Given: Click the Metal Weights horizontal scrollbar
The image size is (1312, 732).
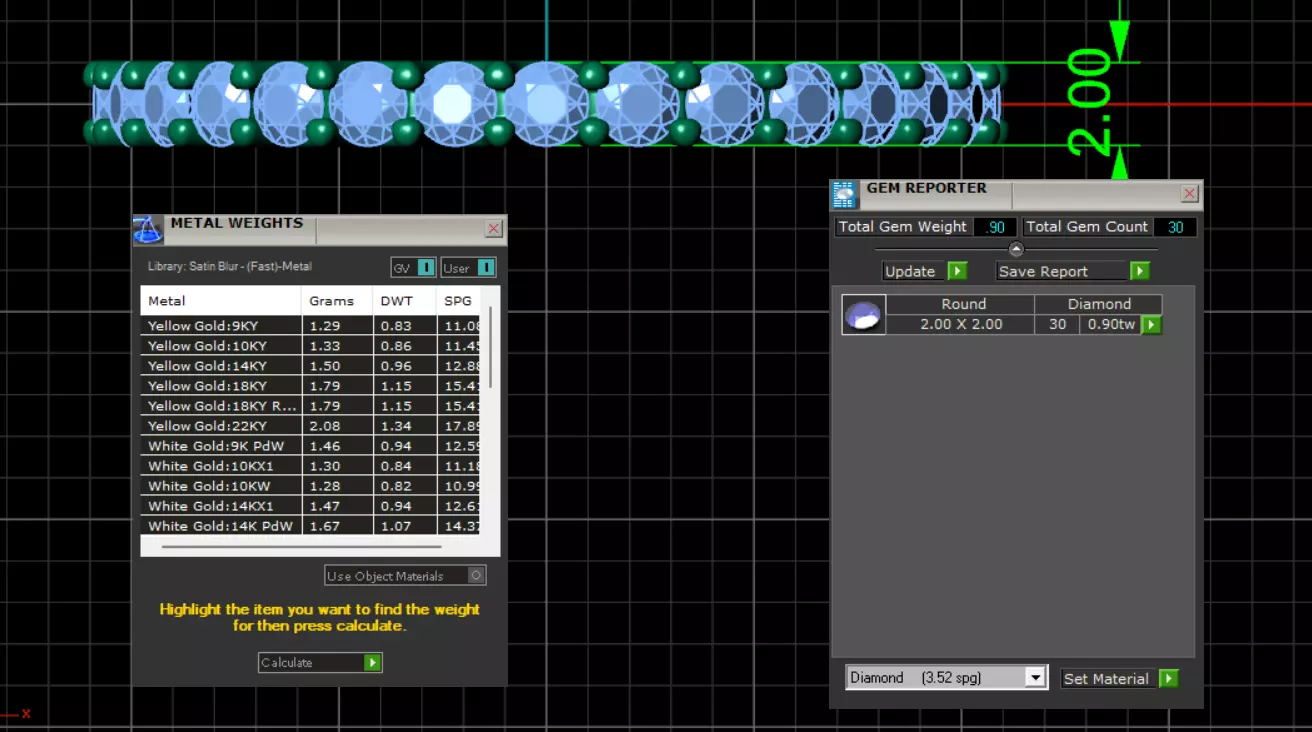Looking at the screenshot, I should pos(302,547).
